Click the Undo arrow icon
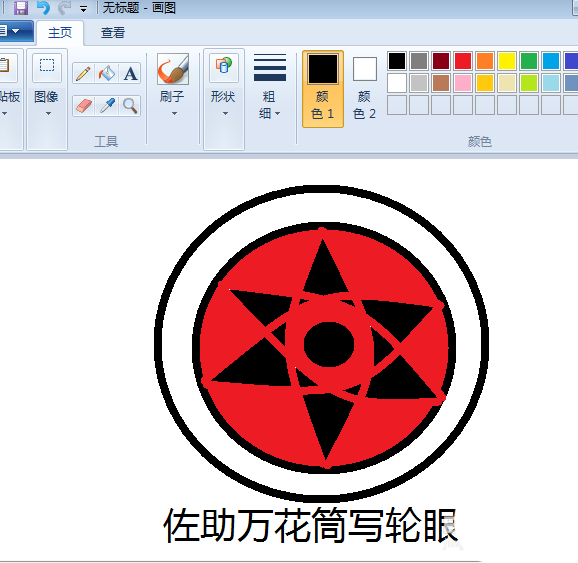 [x=43, y=8]
